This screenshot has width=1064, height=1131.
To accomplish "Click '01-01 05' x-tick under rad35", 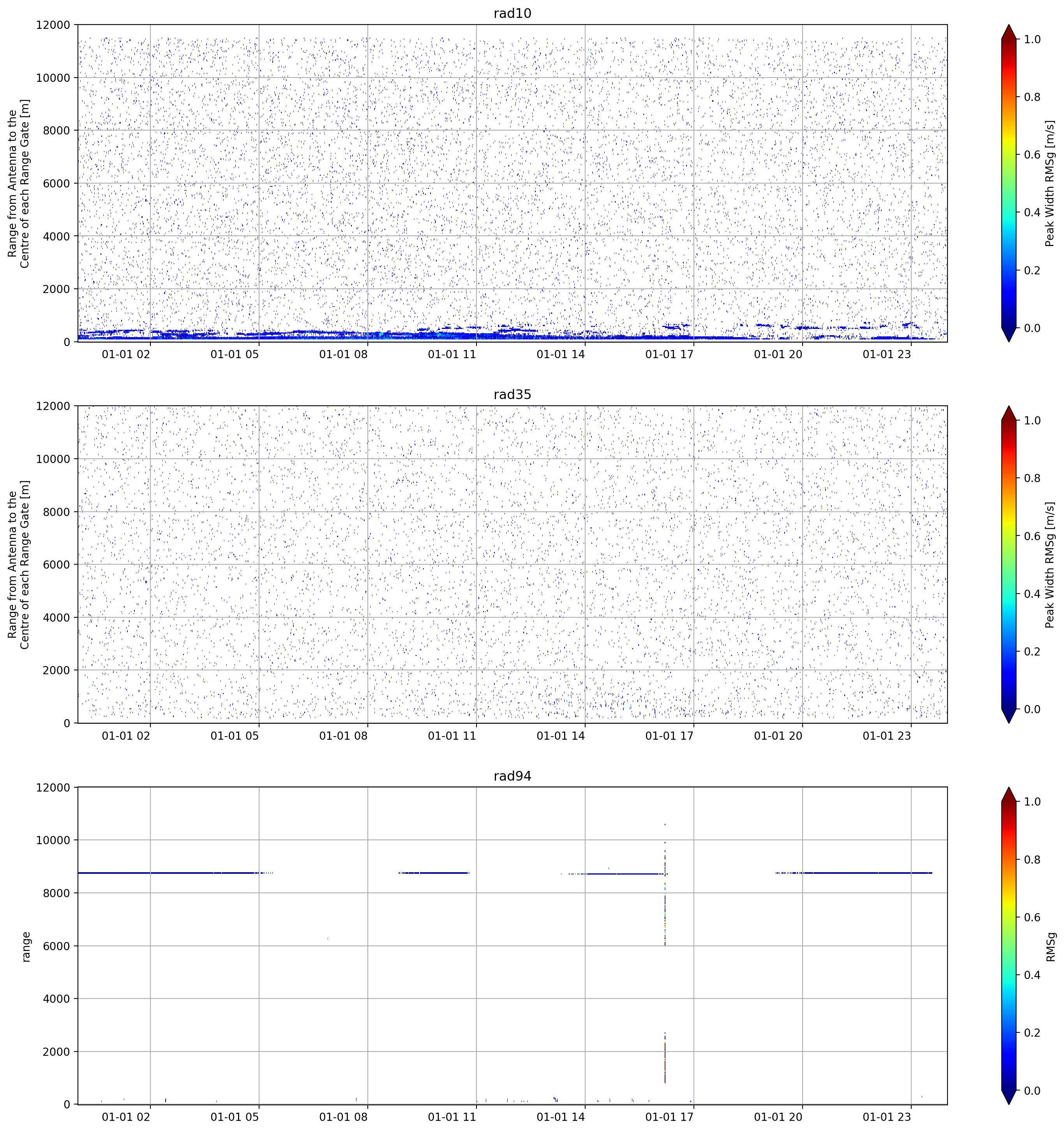I will [235, 735].
